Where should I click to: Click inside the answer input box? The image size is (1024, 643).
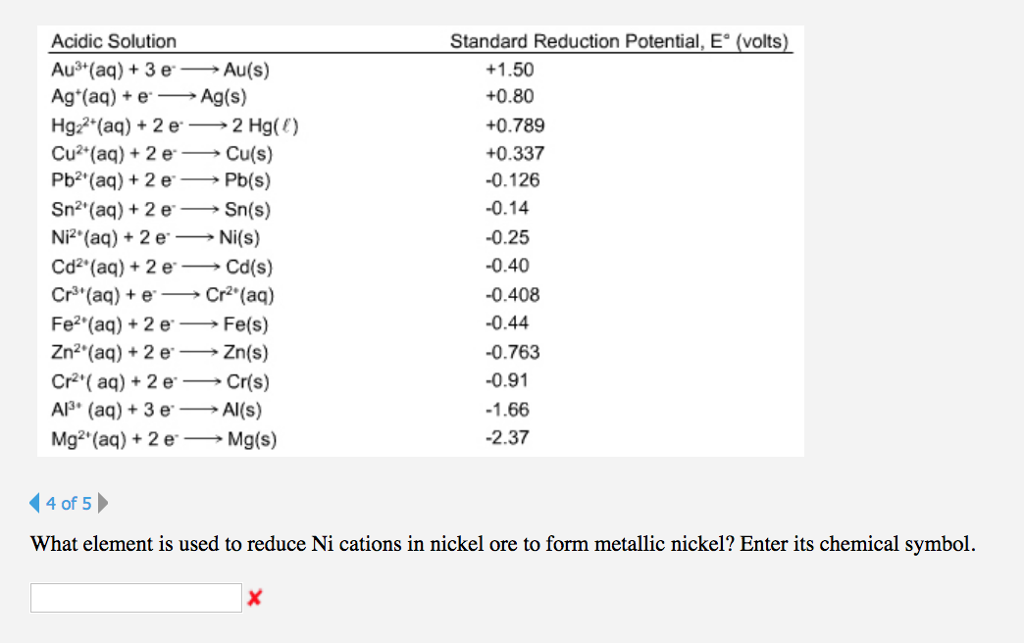pyautogui.click(x=135, y=597)
